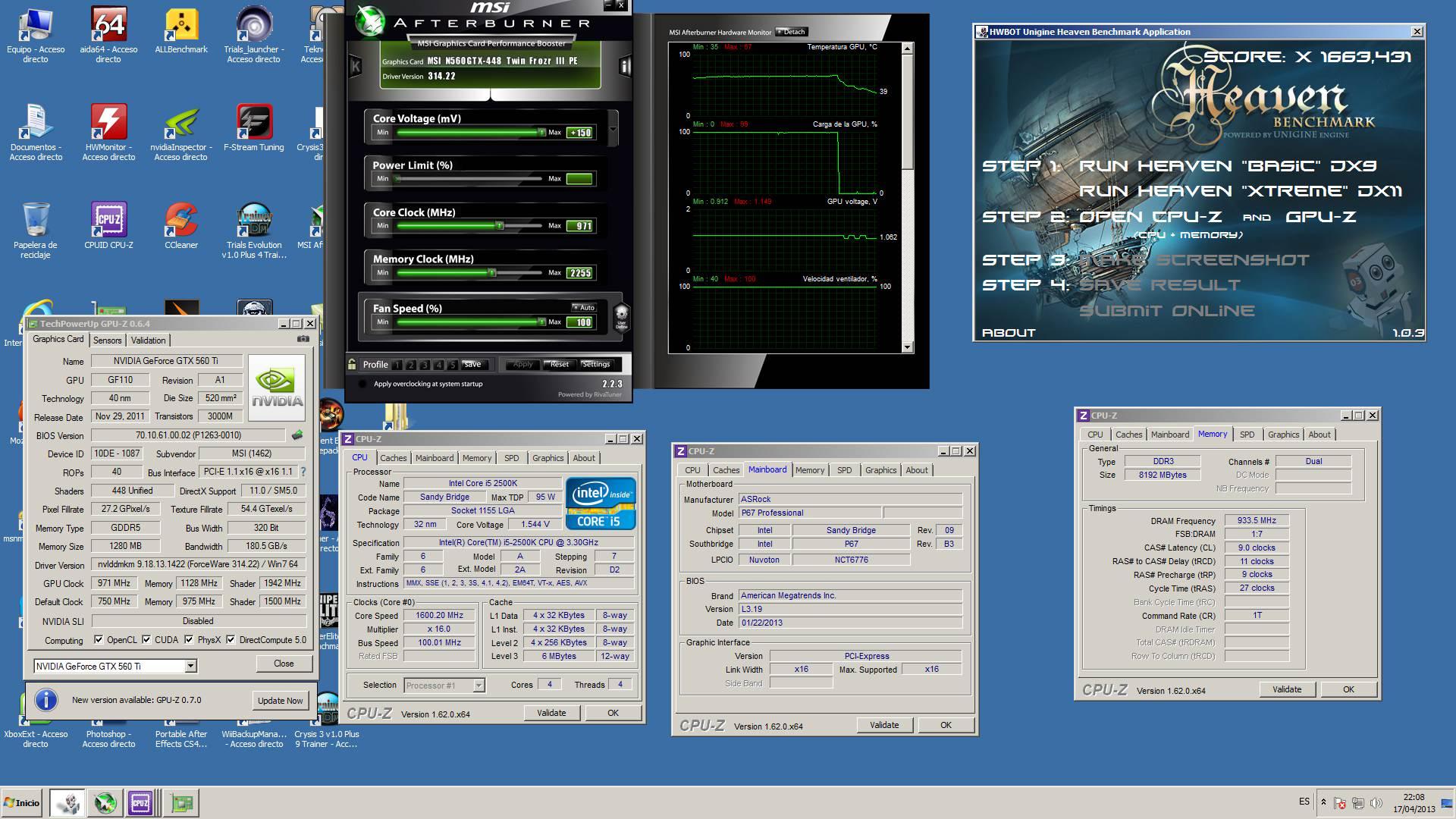The image size is (1456, 819).
Task: Click Memory Clock slider handle
Action: click(x=491, y=272)
